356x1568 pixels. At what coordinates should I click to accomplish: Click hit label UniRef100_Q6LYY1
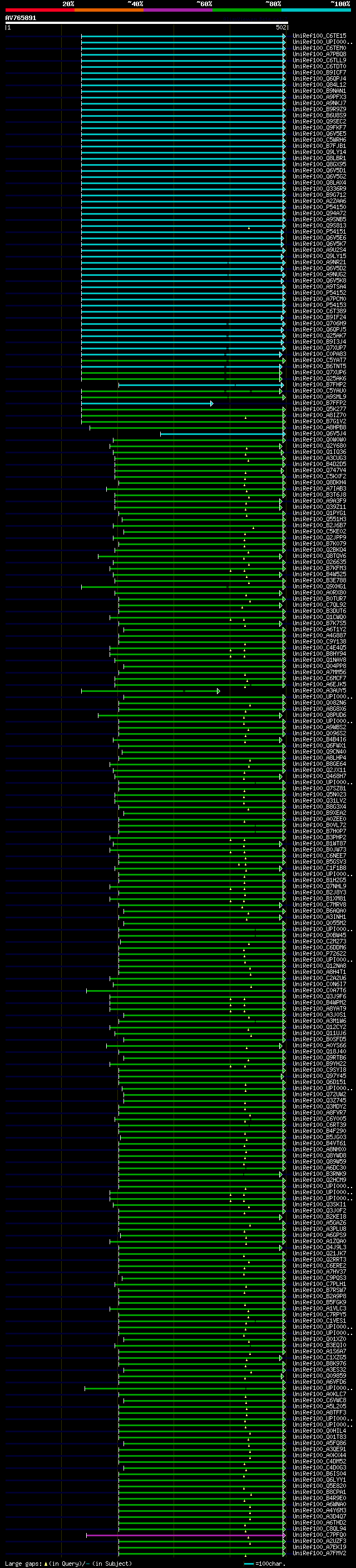coord(319,1480)
